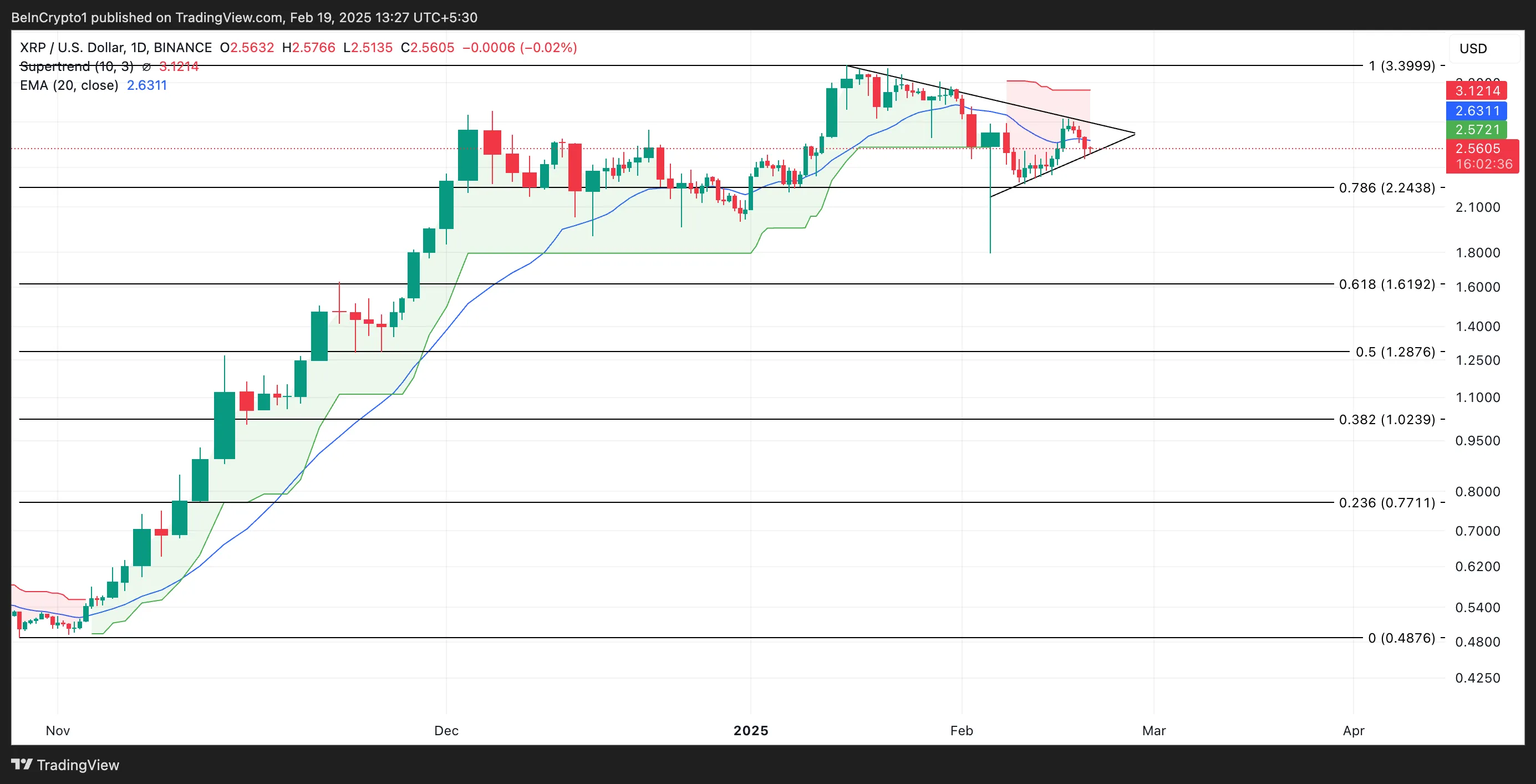Select the EMA (20, close) indicator legend
The width and height of the screenshot is (1536, 784).
click(69, 85)
